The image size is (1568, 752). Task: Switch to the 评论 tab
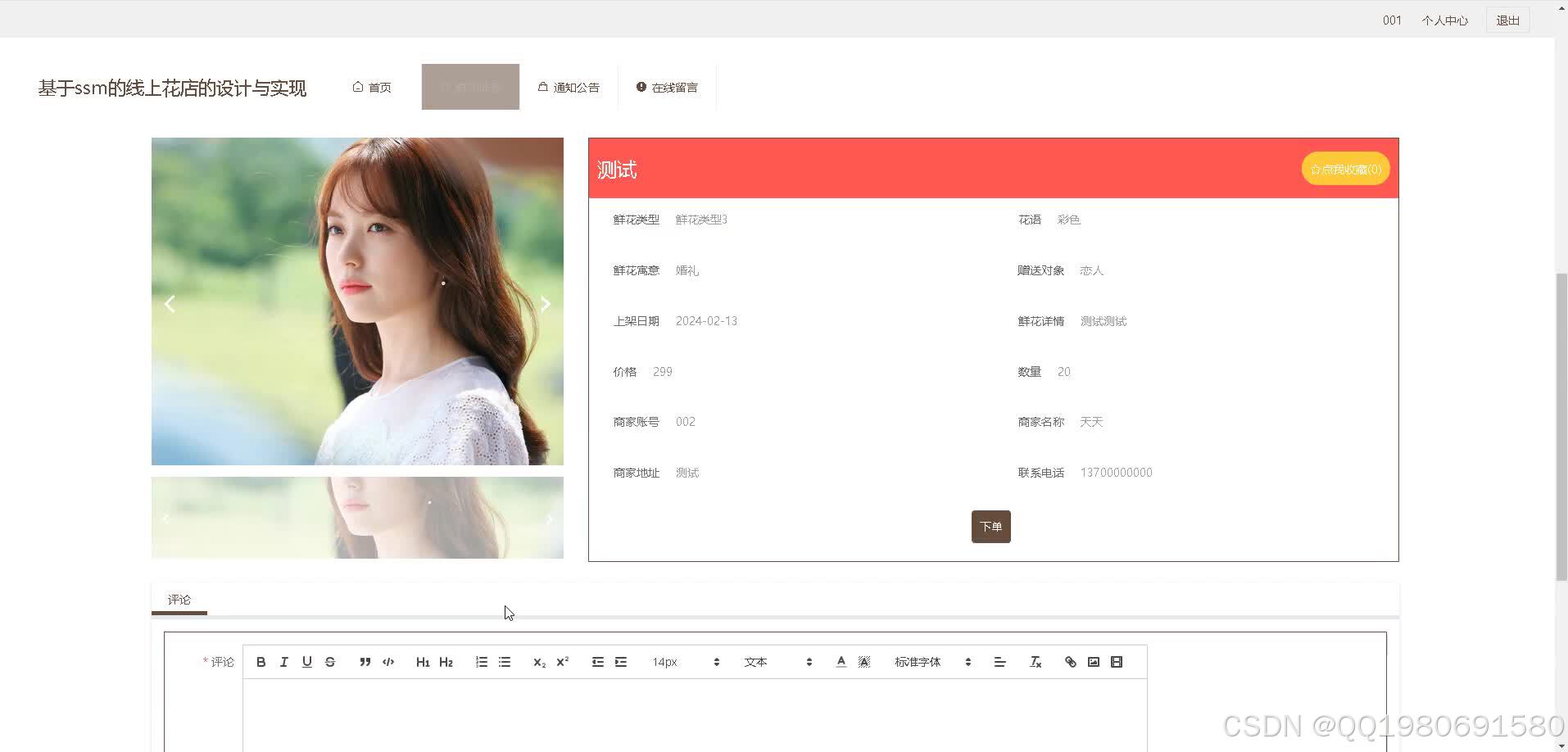179,599
